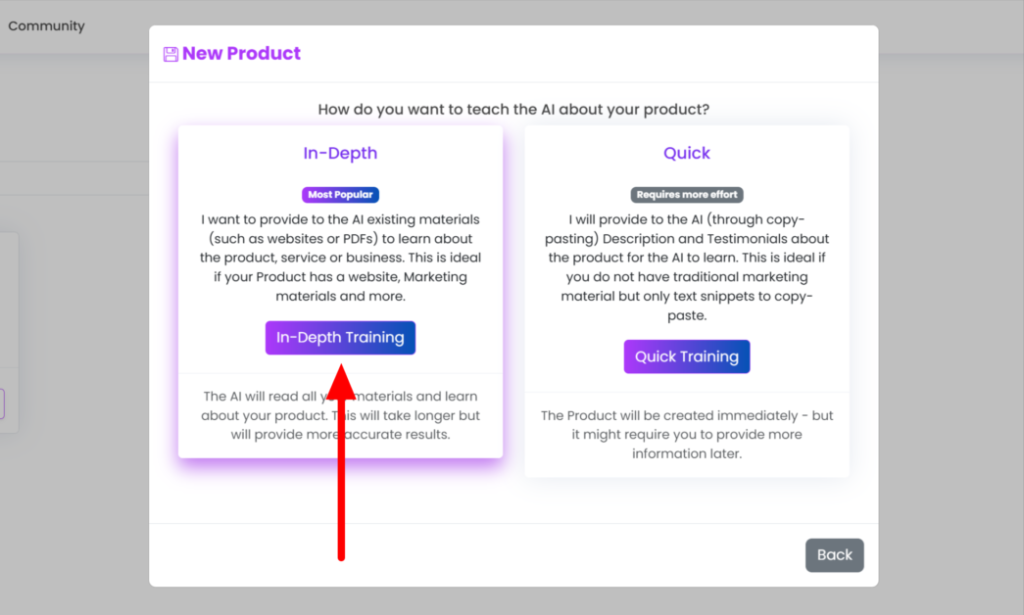The height and width of the screenshot is (615, 1024).
Task: Select the Quick card heading
Action: pos(686,153)
